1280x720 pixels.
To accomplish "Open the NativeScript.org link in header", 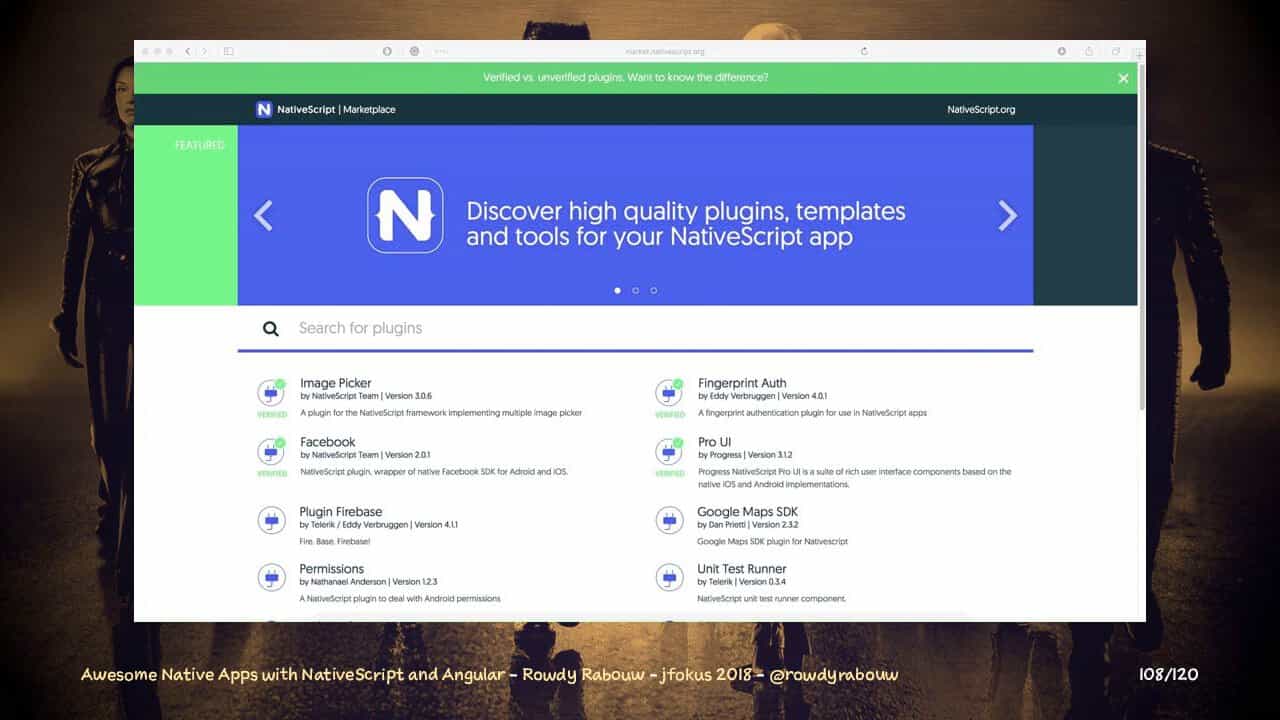I will (981, 109).
